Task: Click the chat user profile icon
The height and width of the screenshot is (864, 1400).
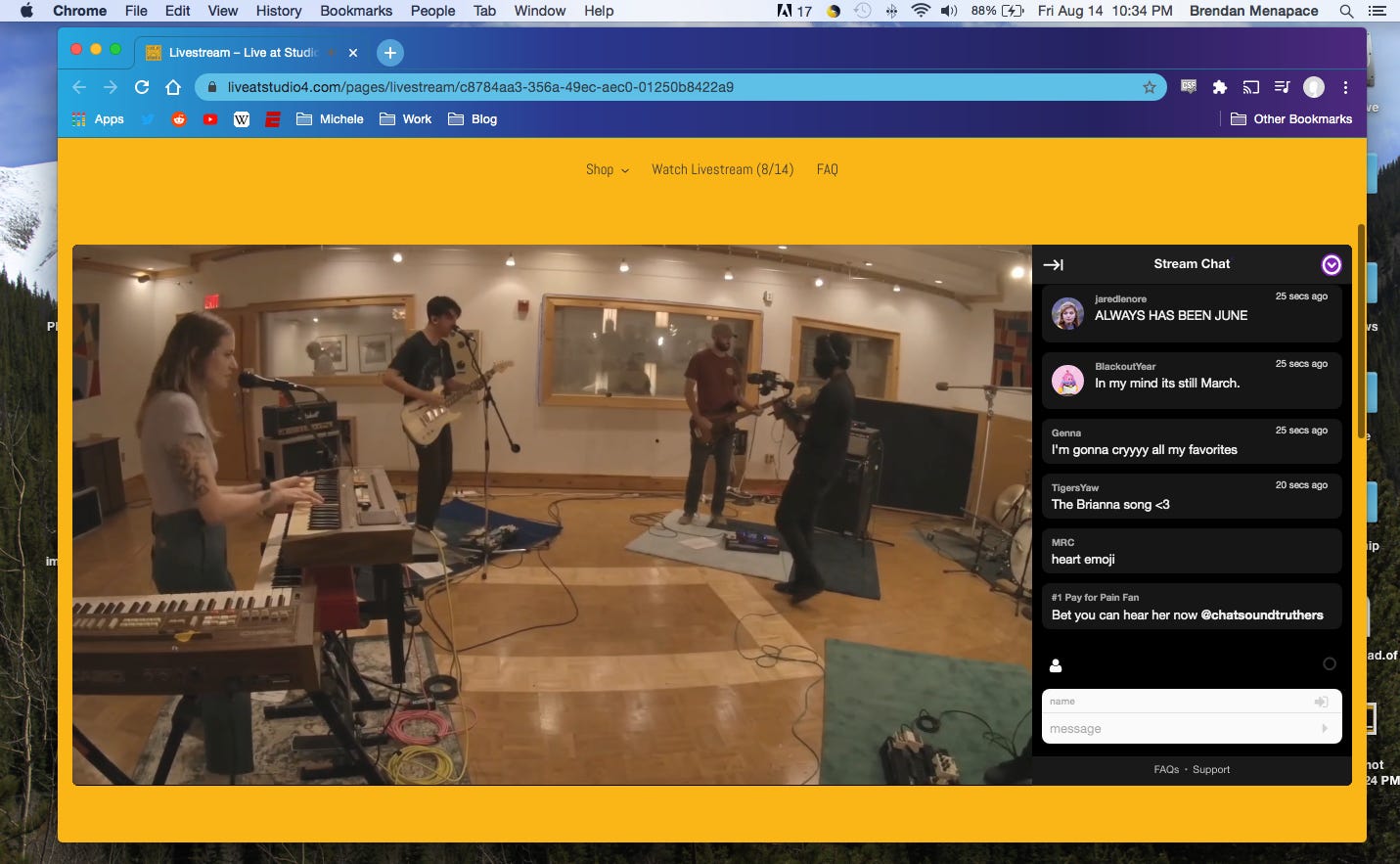Action: 1056,665
